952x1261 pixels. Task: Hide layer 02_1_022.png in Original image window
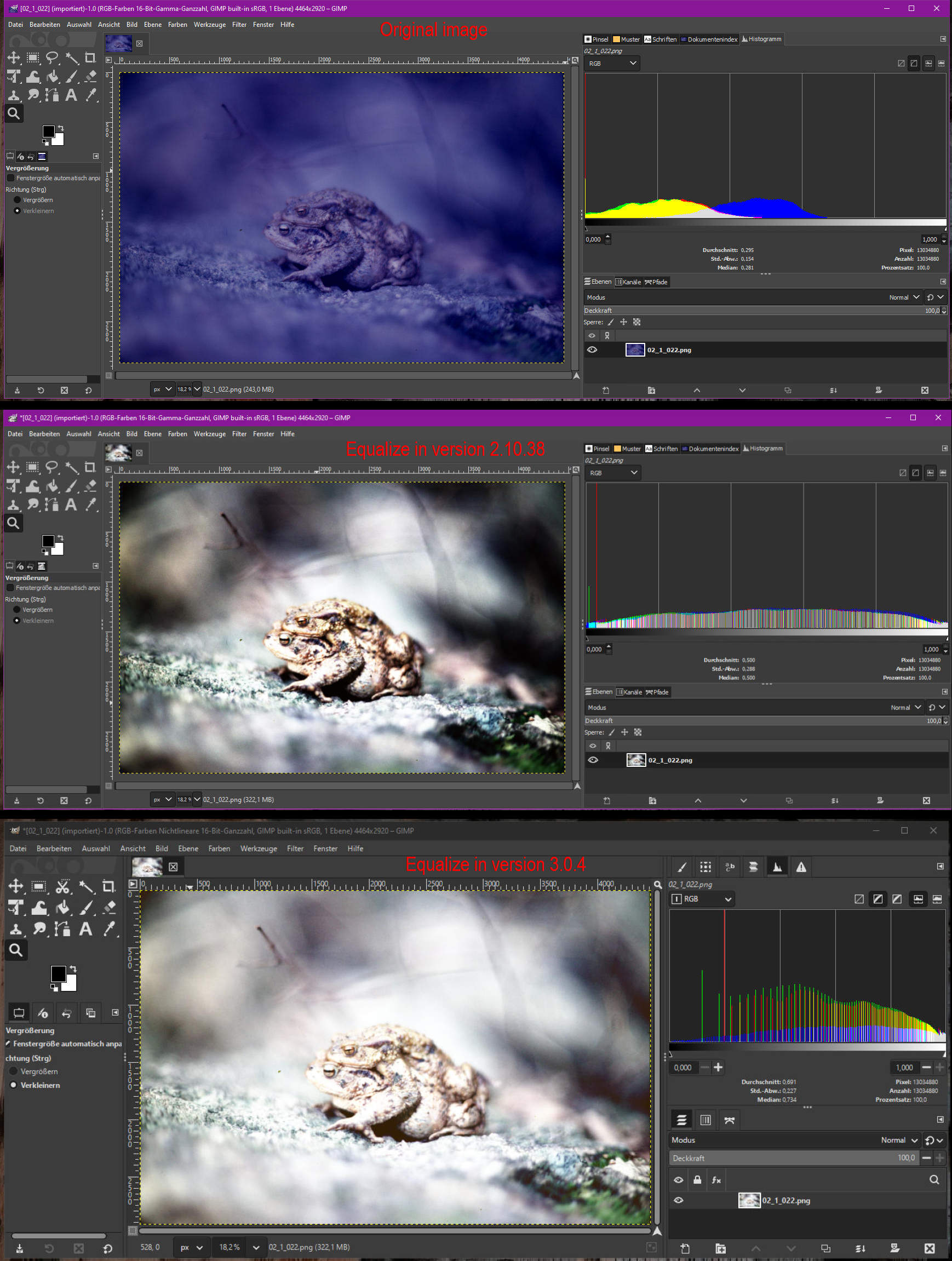(x=592, y=350)
